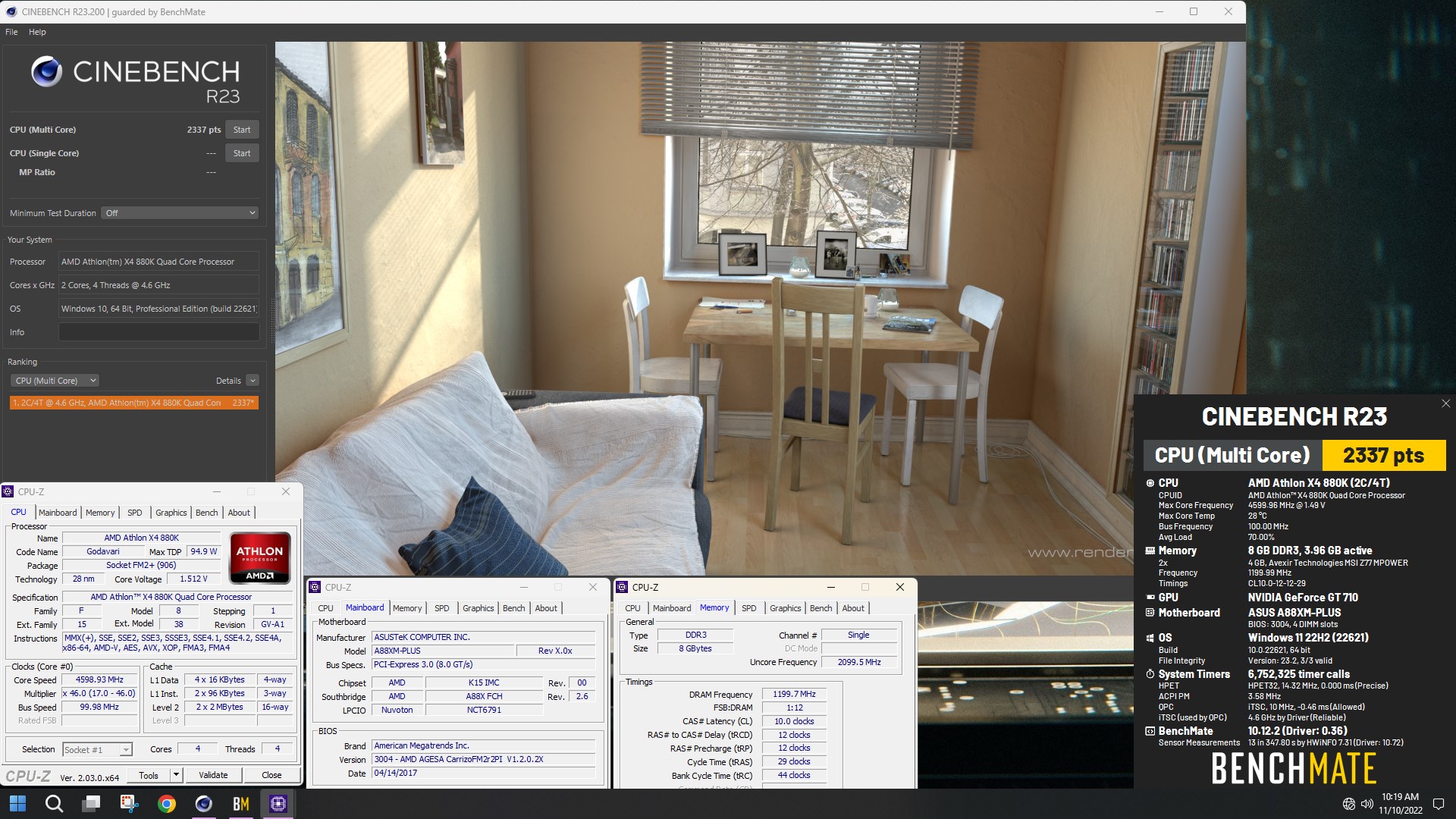Click the CPU-Z Close button

tap(271, 775)
